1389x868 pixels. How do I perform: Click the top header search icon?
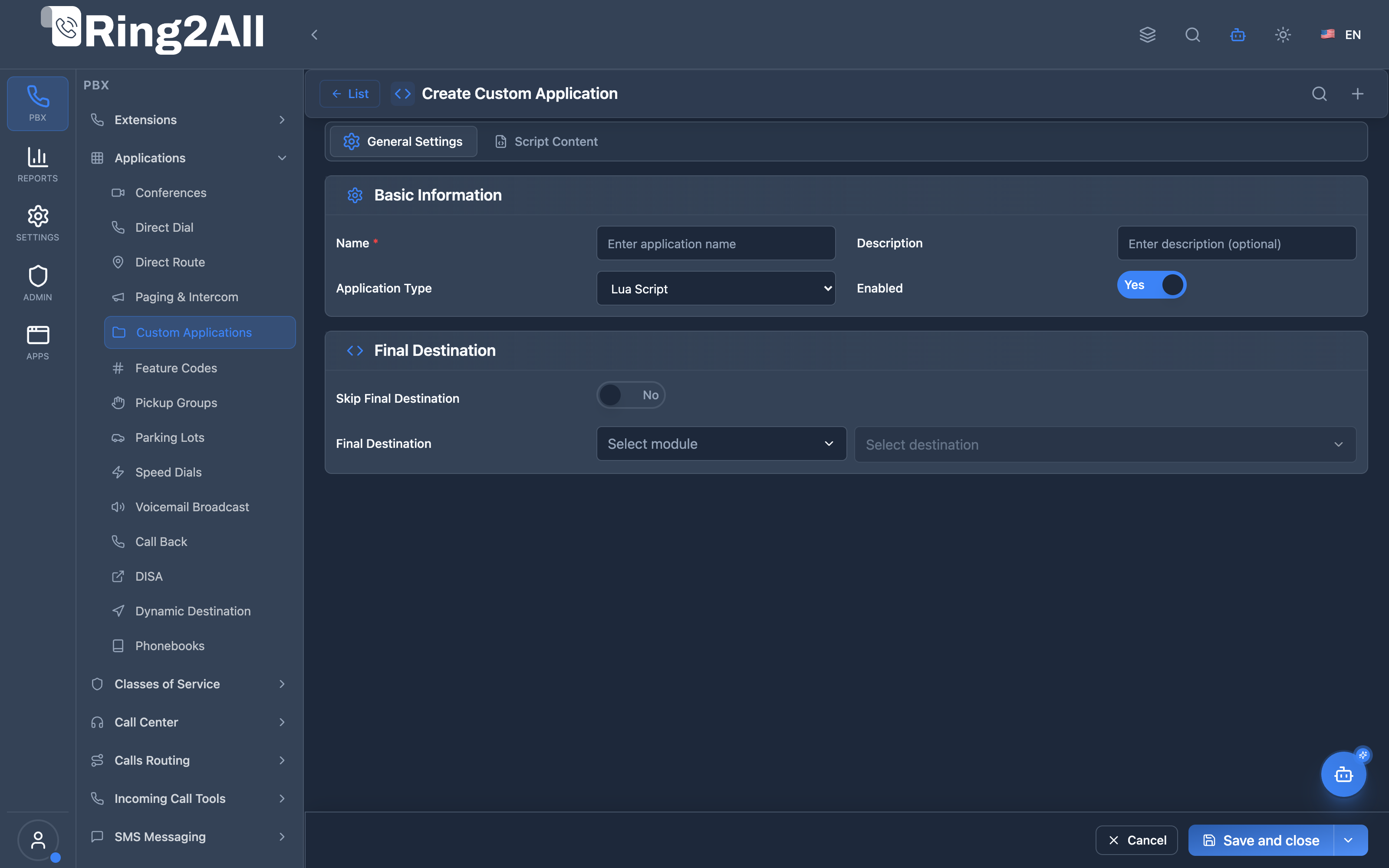tap(1192, 34)
